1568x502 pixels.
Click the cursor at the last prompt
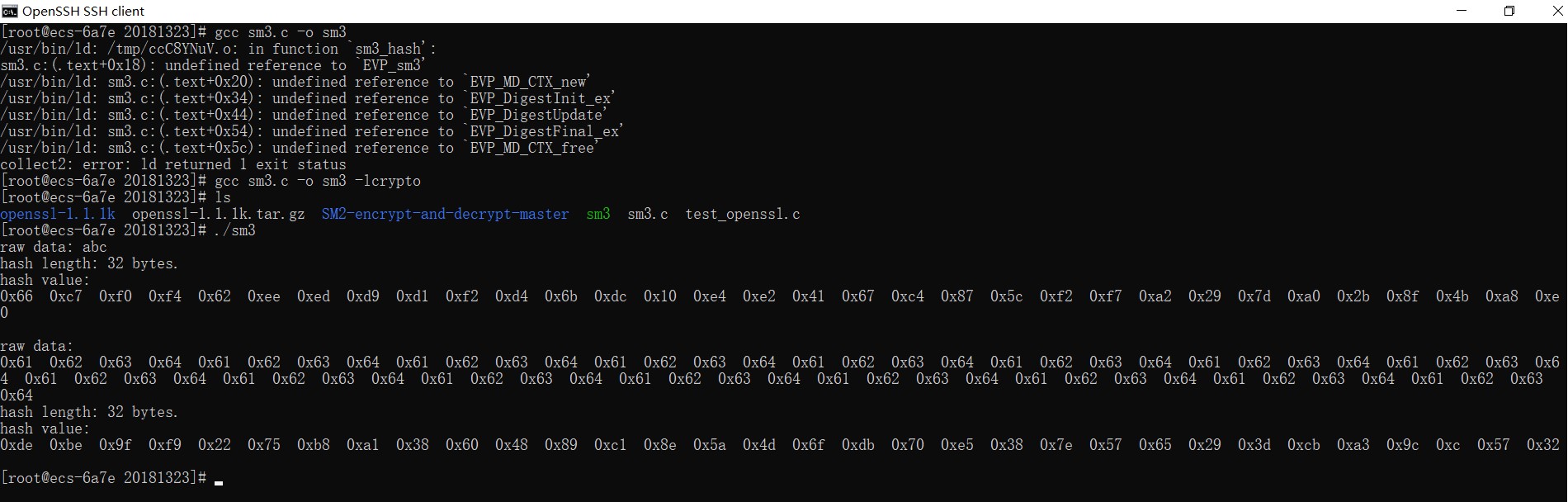pyautogui.click(x=219, y=481)
